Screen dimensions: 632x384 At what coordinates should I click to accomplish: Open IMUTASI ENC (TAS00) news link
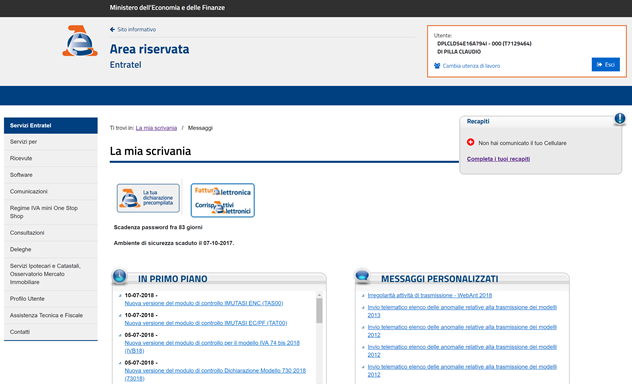[204, 303]
